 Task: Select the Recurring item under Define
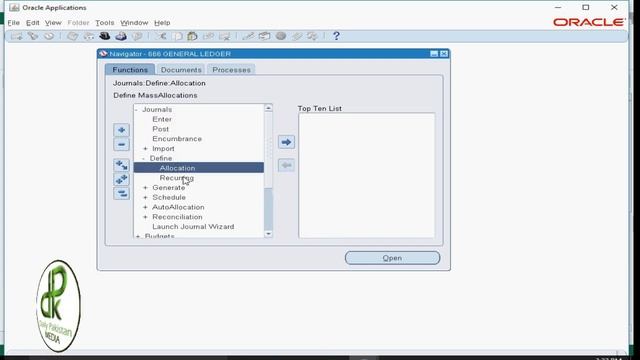click(x=177, y=178)
